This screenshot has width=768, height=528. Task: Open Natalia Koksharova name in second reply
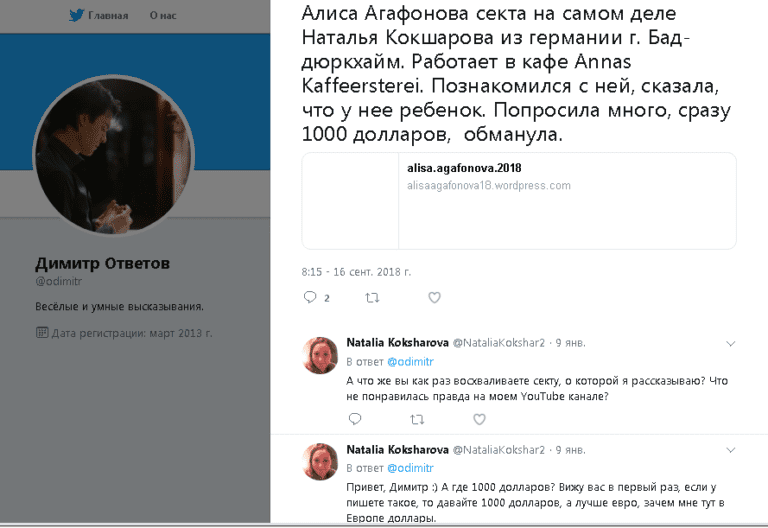[397, 449]
